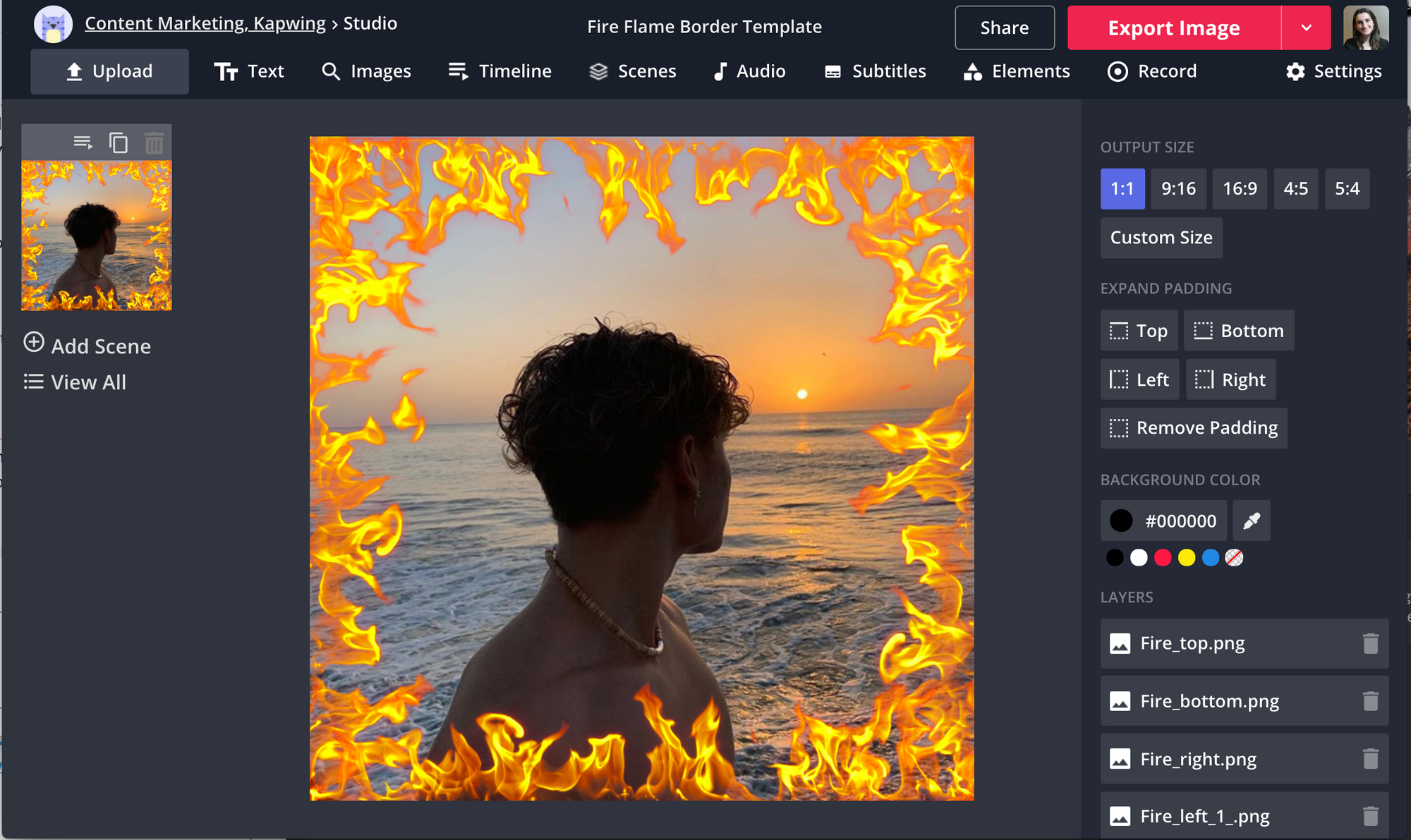Choose the yellow background color swatch
This screenshot has height=840, width=1411.
(x=1187, y=558)
